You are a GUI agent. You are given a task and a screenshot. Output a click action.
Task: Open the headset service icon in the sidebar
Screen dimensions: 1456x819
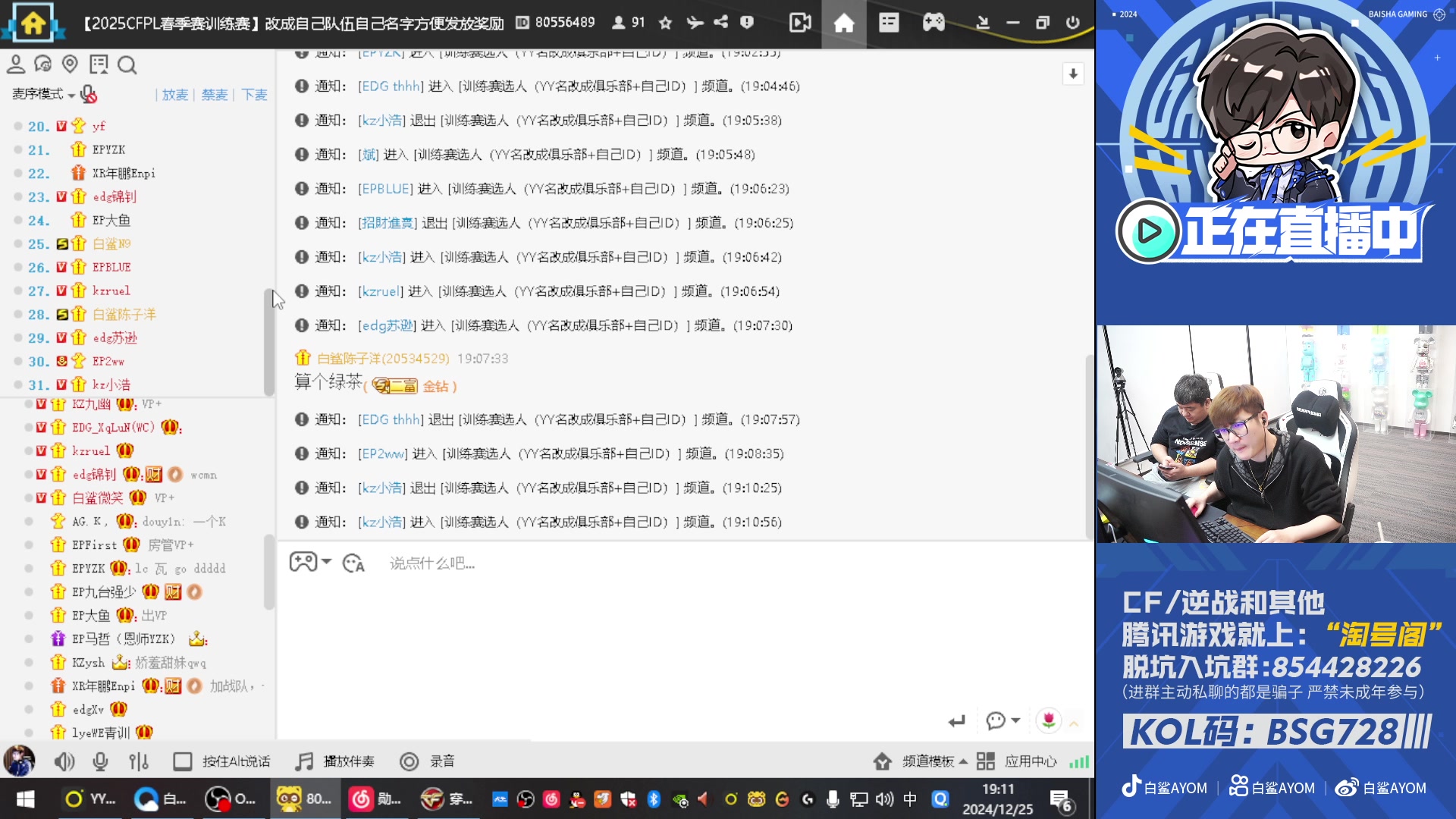point(43,64)
